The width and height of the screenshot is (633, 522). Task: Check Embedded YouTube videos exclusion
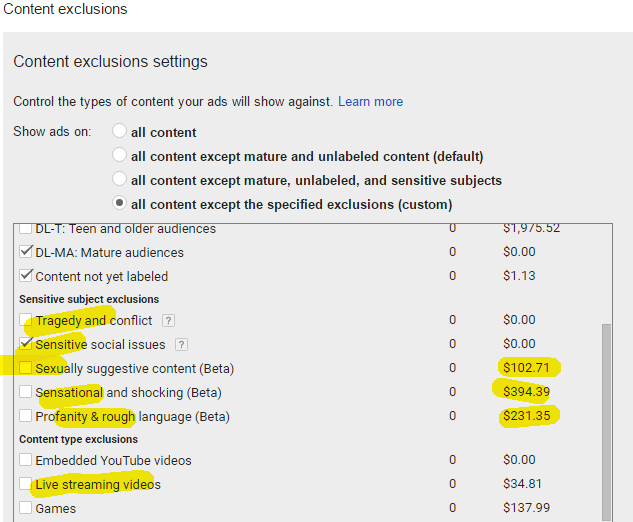pyautogui.click(x=26, y=461)
